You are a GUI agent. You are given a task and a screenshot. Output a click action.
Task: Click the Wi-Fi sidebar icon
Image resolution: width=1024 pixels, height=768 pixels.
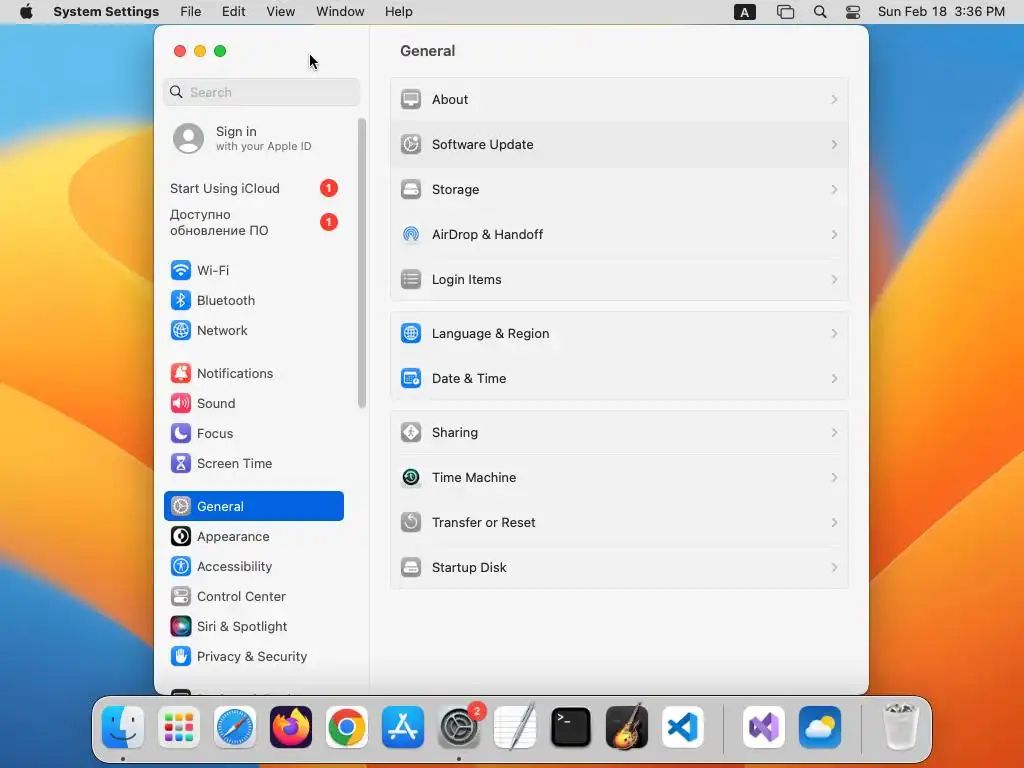coord(181,270)
